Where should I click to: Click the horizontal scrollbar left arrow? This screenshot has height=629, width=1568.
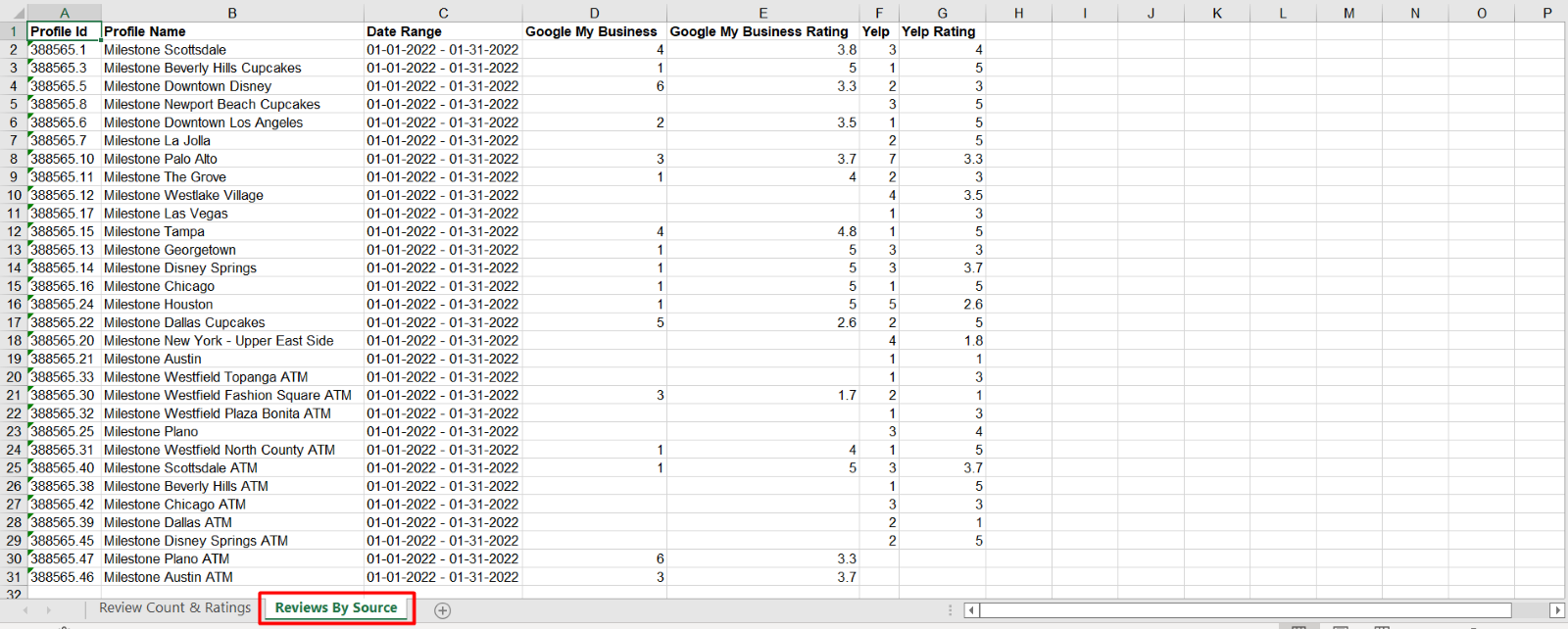[971, 610]
